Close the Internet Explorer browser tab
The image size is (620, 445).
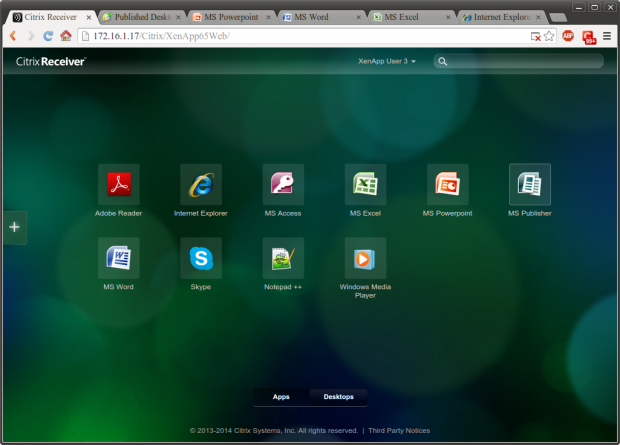point(538,17)
